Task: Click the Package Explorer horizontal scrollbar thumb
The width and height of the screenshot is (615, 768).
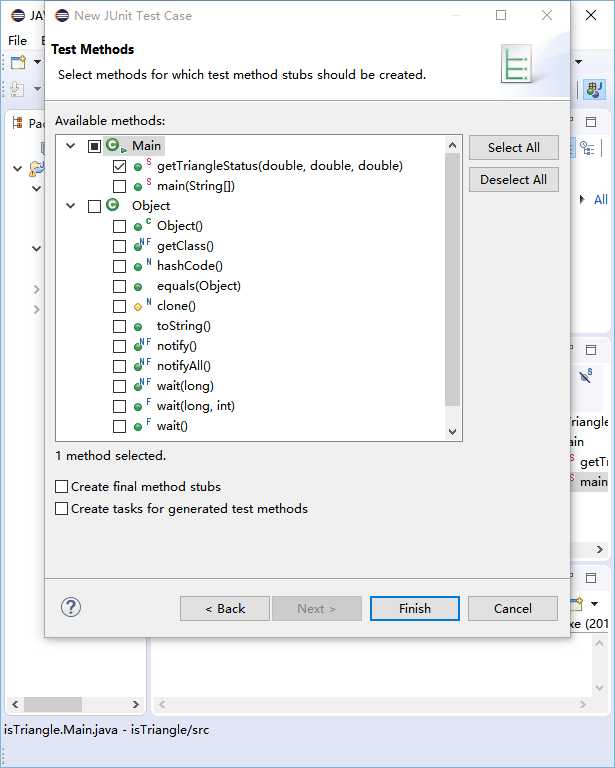Action: click(x=53, y=704)
